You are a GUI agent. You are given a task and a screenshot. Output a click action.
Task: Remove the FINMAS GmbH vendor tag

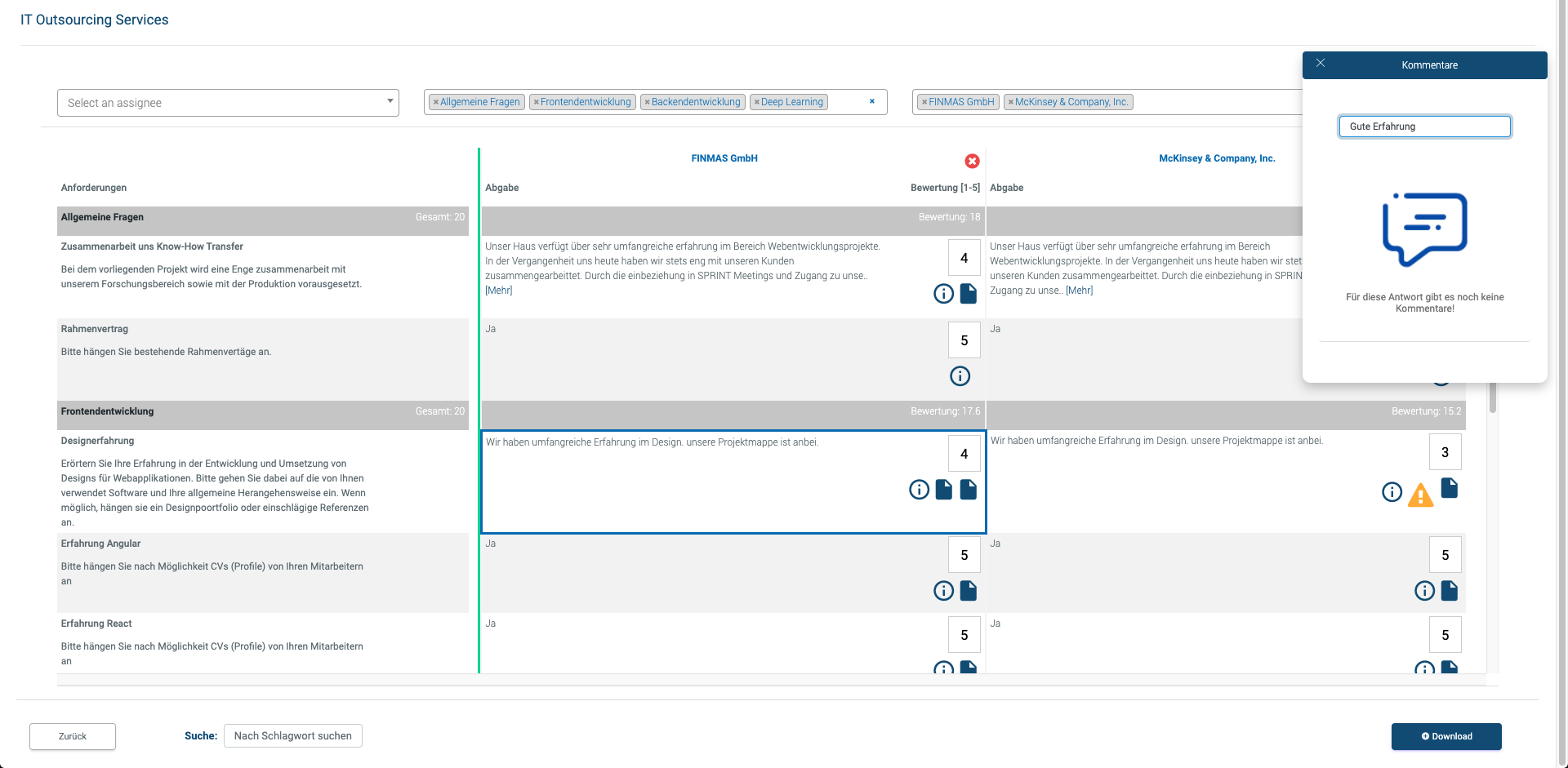924,103
